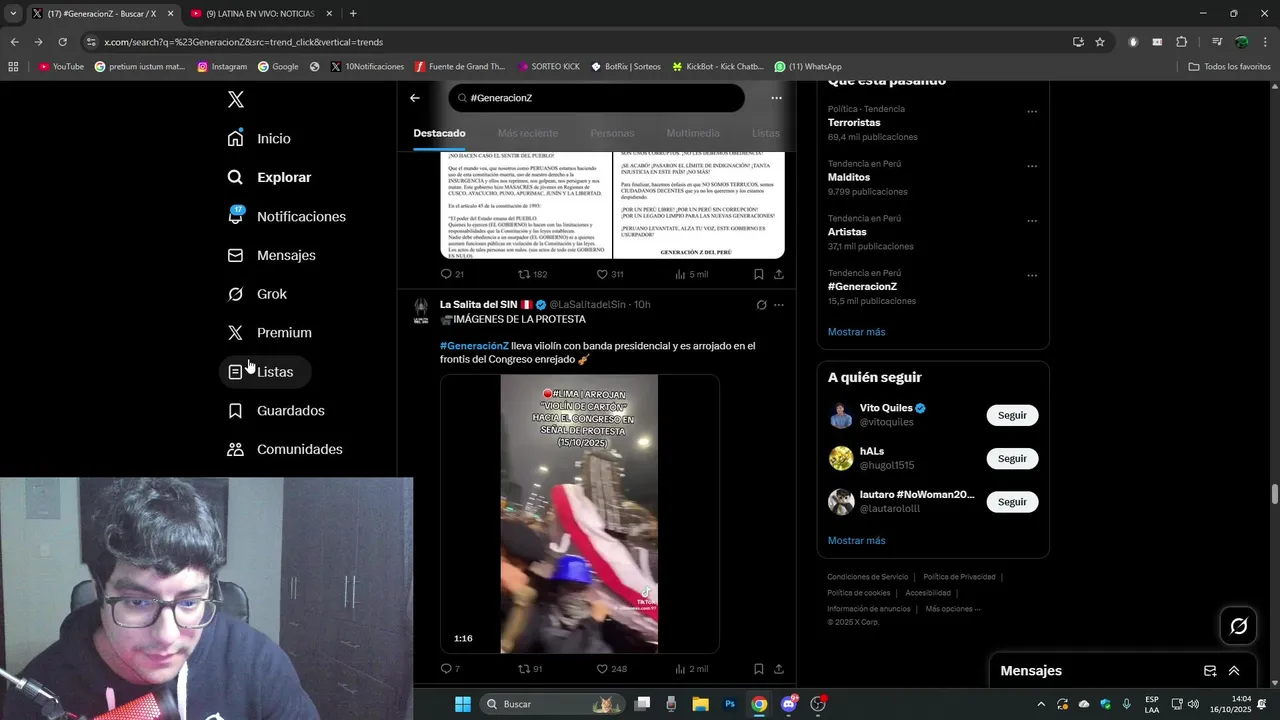Viewport: 1280px width, 720px height.
Task: Open Terroristas trend
Action: point(854,123)
